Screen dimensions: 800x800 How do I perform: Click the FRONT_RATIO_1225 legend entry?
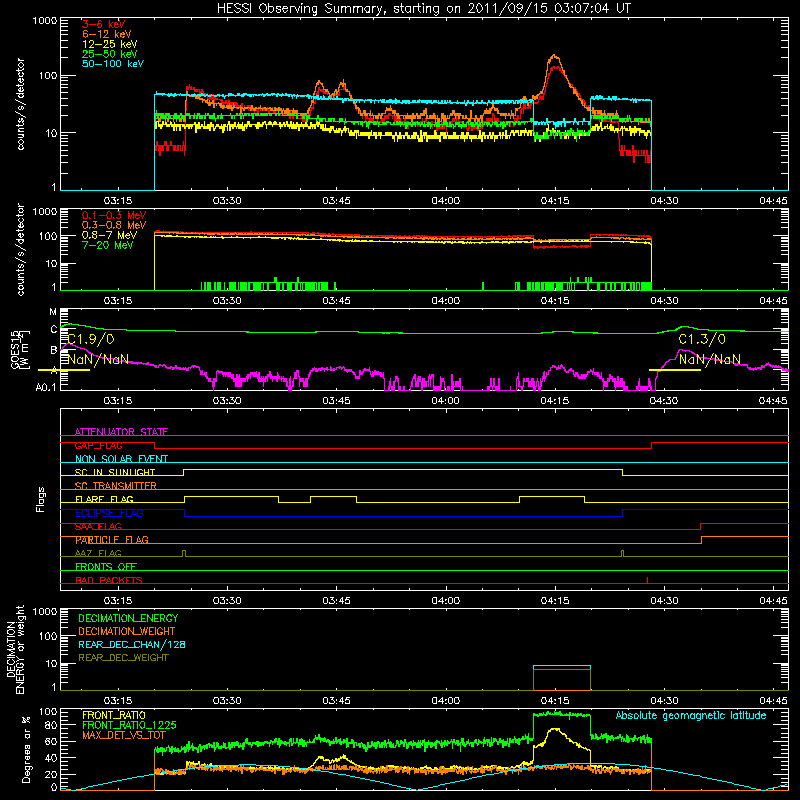[x=129, y=725]
